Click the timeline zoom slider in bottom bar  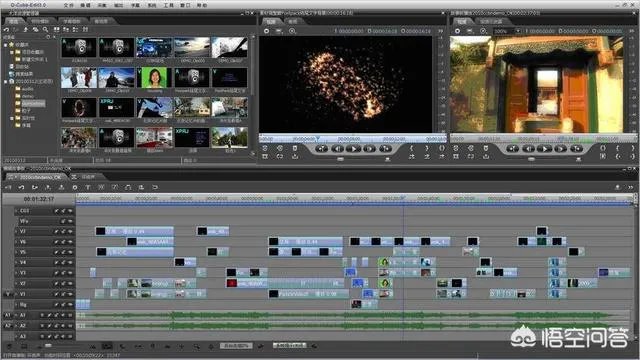coord(48,346)
